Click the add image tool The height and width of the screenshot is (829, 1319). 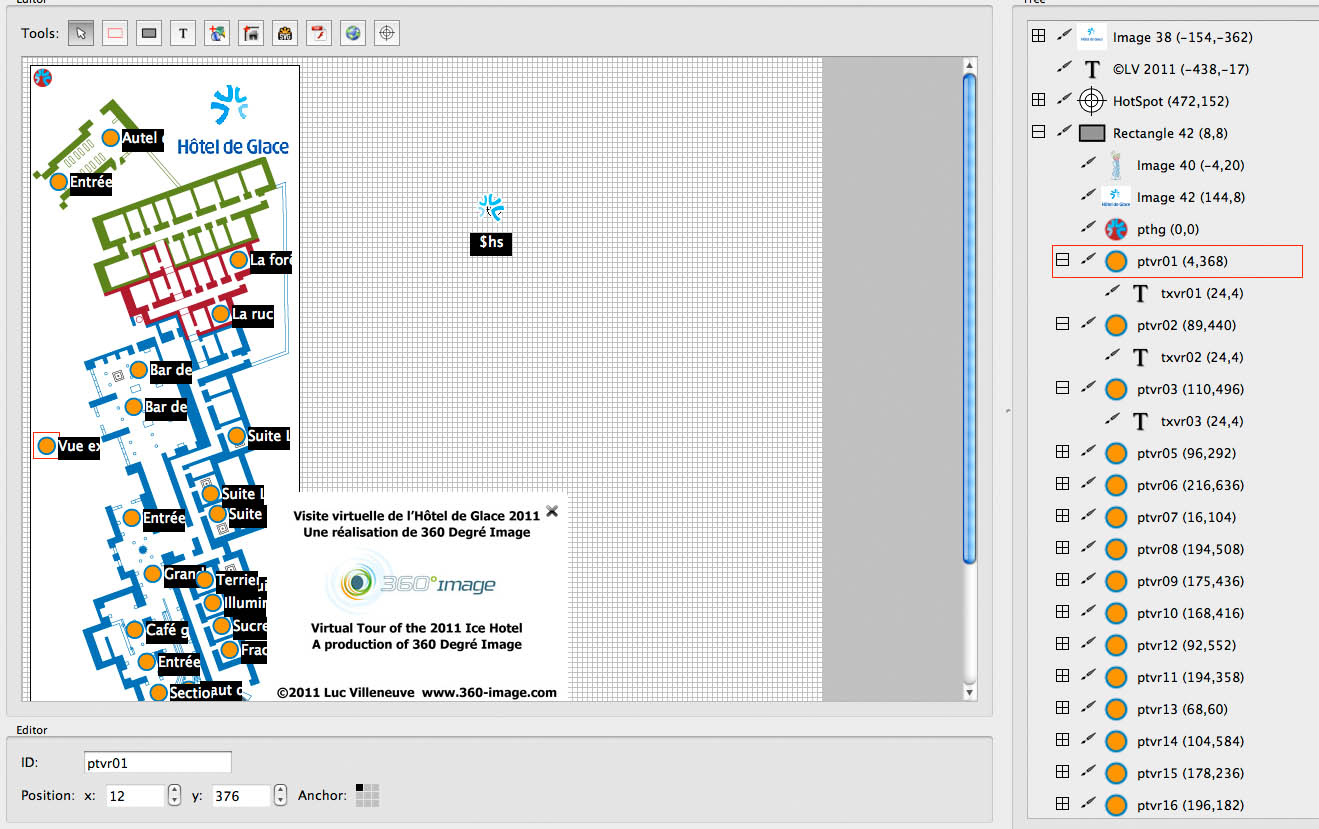[217, 33]
